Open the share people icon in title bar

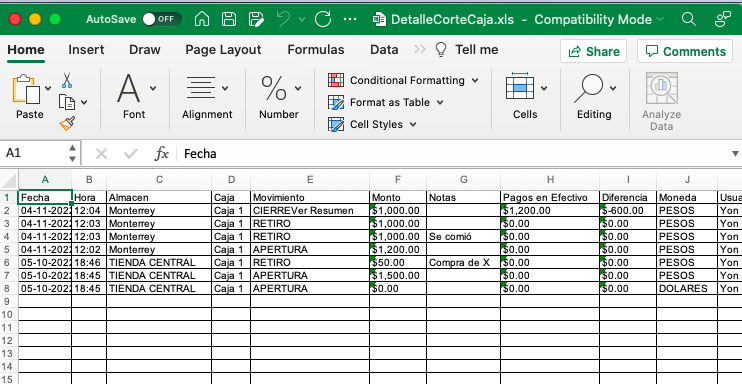pos(723,19)
